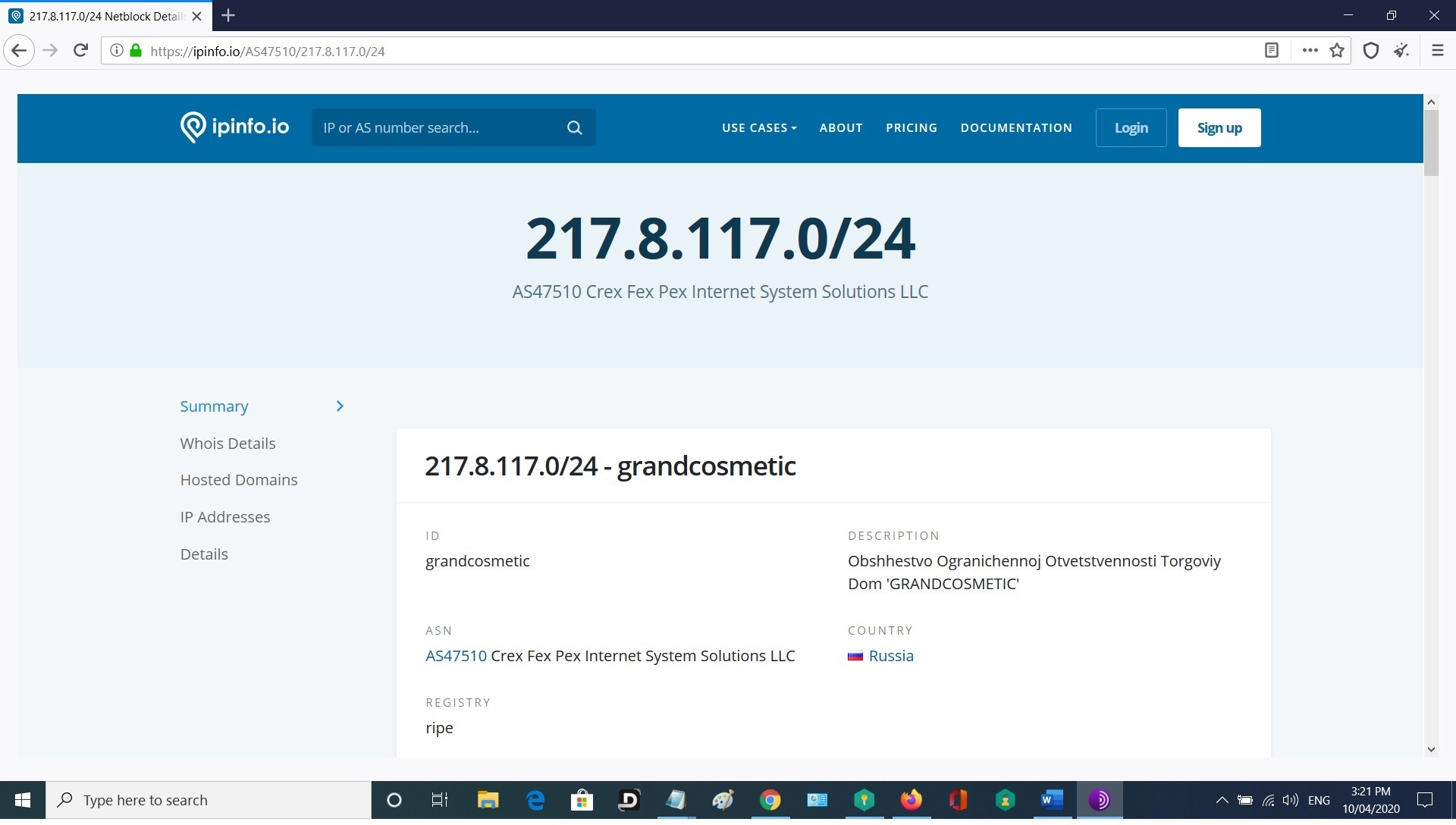Open the Whois Details section

pyautogui.click(x=227, y=444)
